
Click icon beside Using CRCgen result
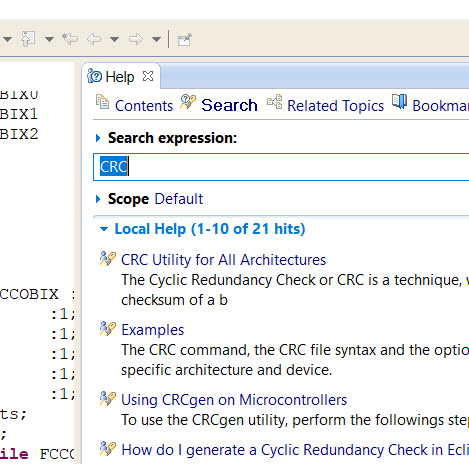108,399
